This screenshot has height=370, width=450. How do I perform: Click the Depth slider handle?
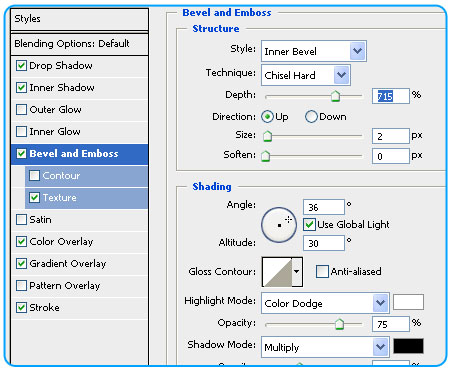tap(335, 96)
